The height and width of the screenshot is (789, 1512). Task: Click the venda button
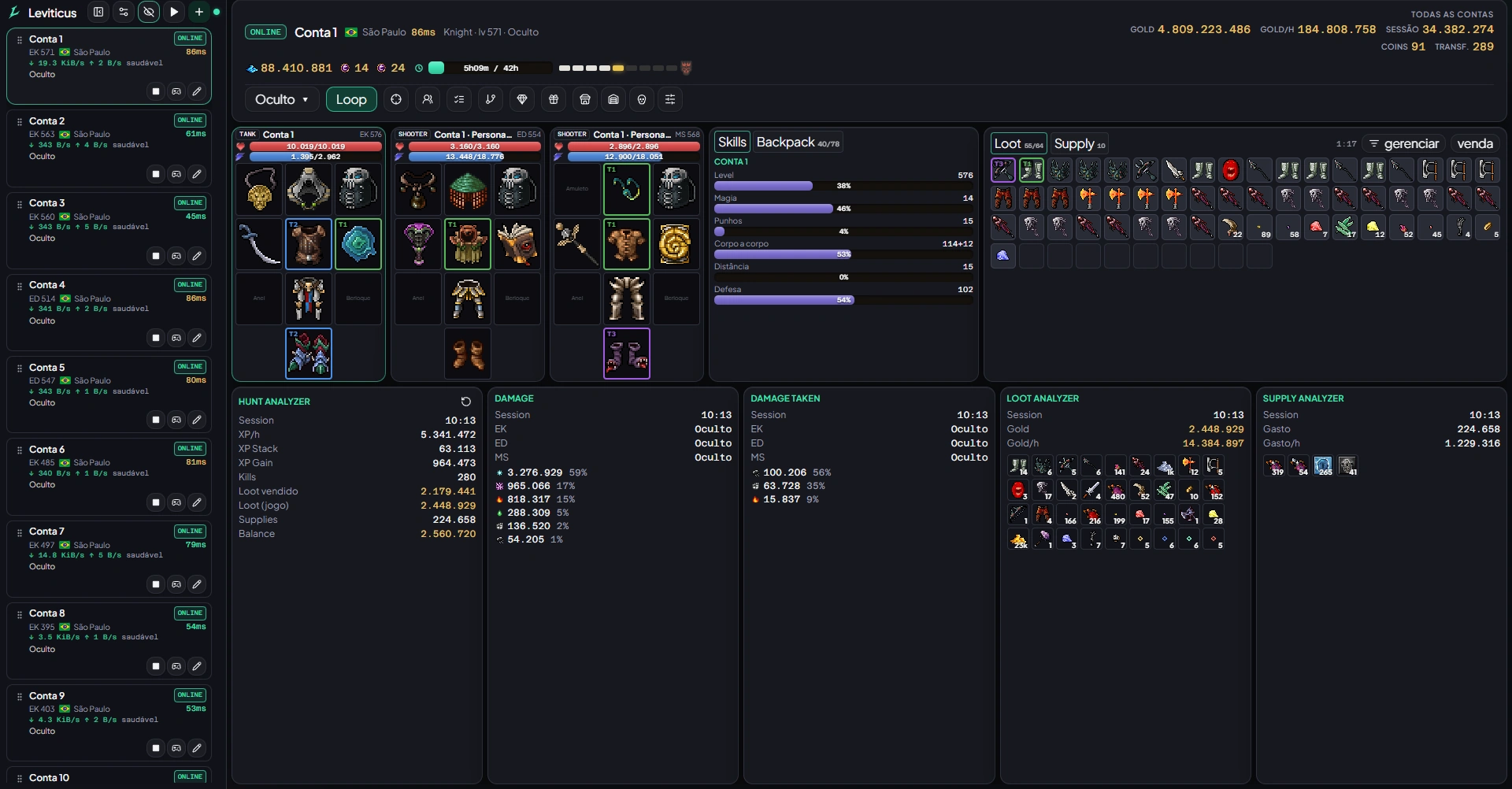point(1475,143)
